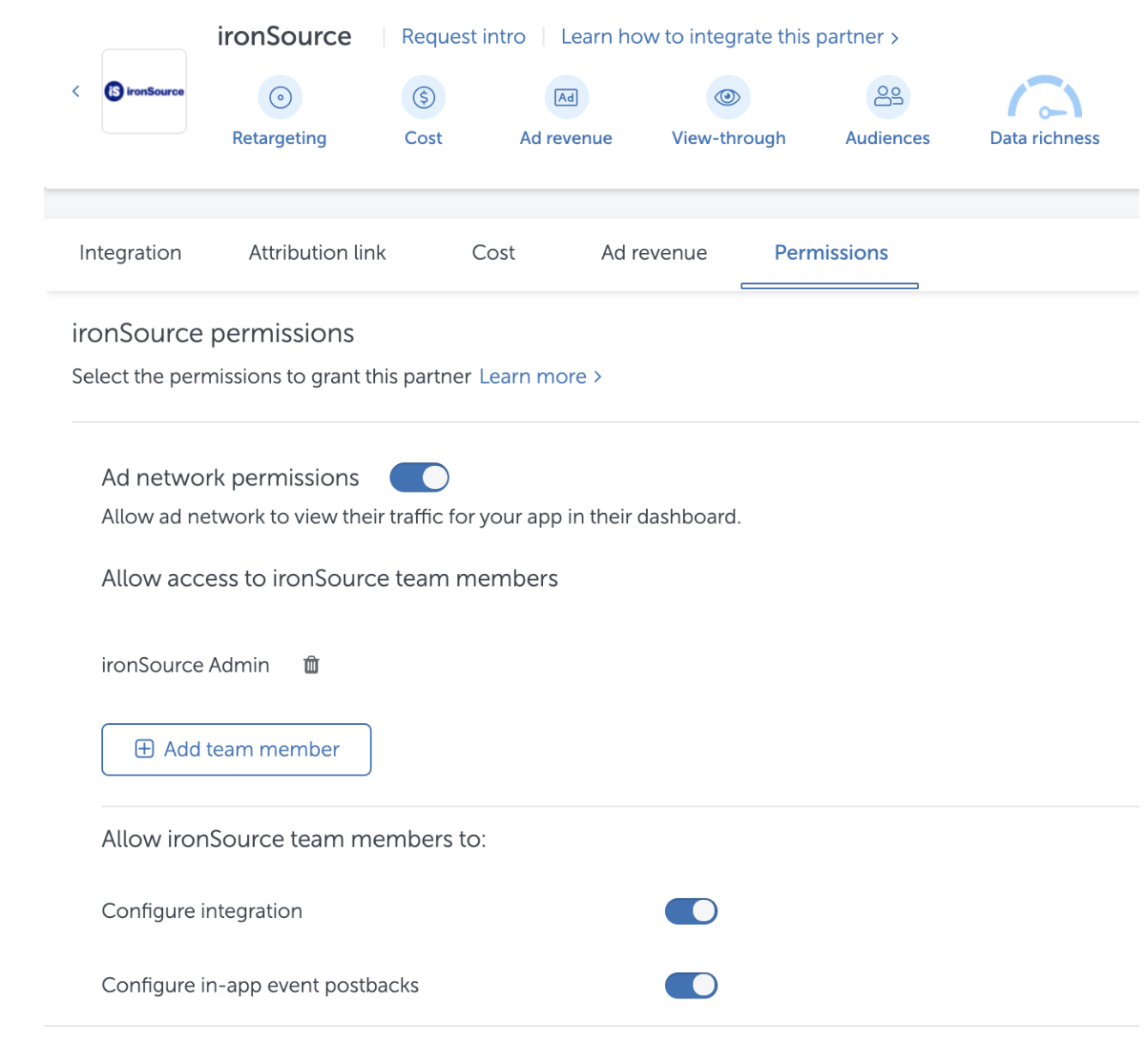Click the View-through eye icon

coord(728,98)
